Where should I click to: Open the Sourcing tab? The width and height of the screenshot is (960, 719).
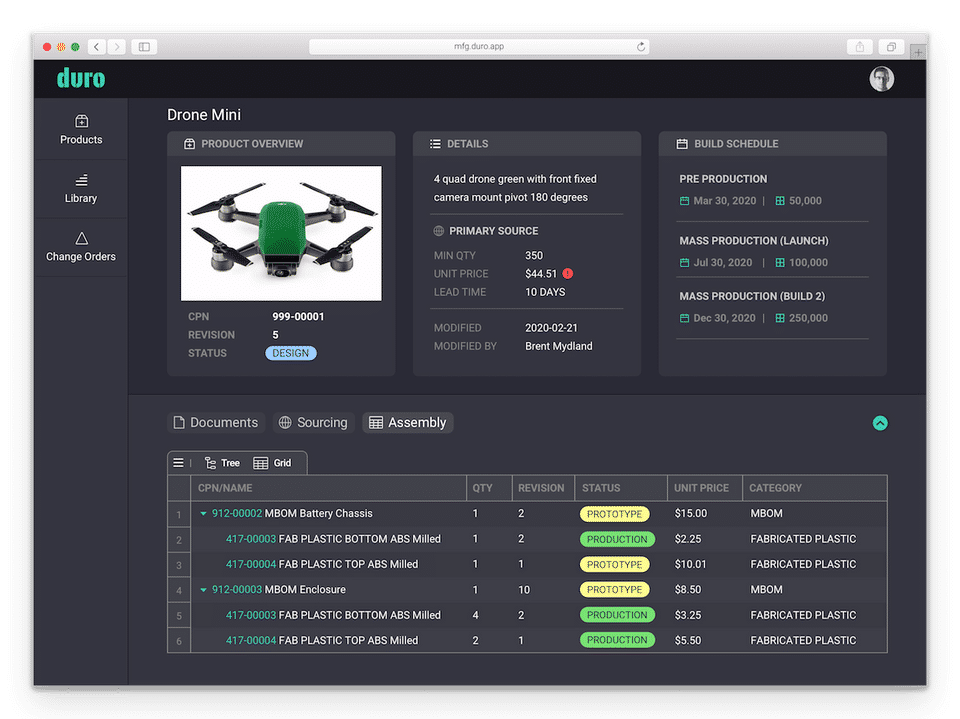pyautogui.click(x=313, y=423)
